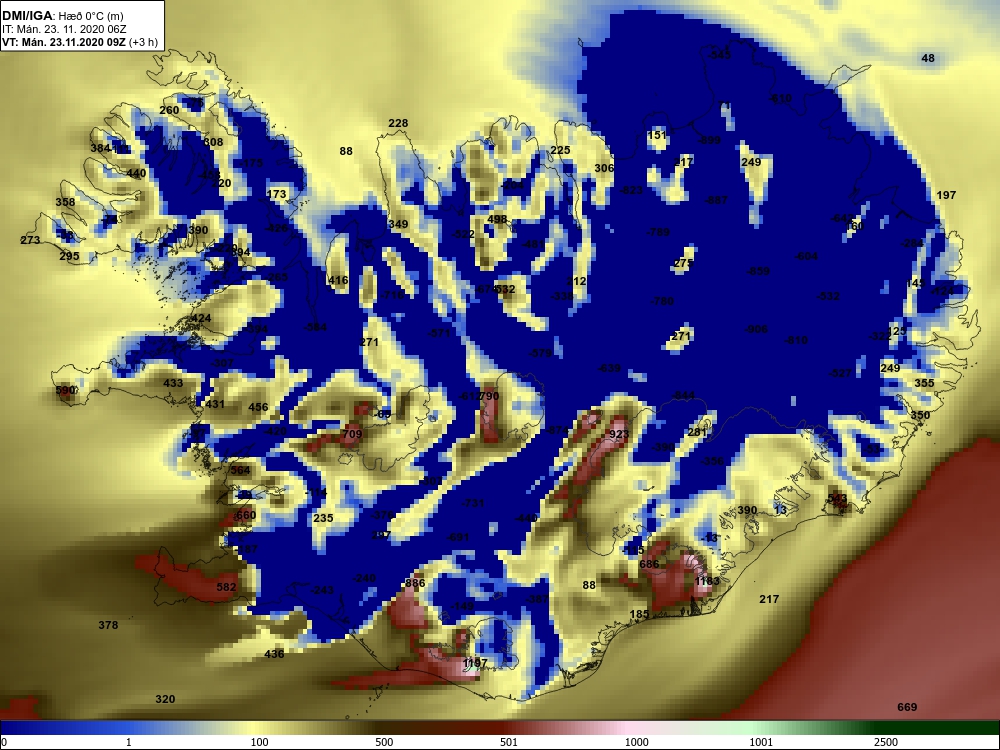Click the legend label 1001
This screenshot has width=1000, height=750.
pos(761,742)
